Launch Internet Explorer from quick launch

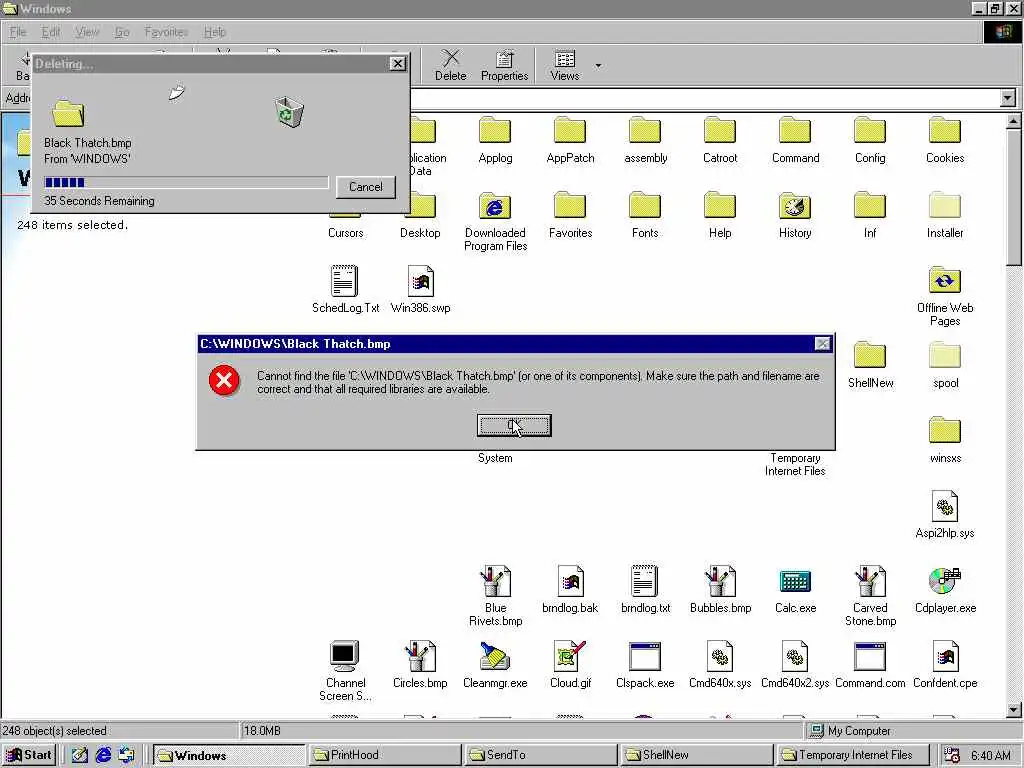point(103,755)
